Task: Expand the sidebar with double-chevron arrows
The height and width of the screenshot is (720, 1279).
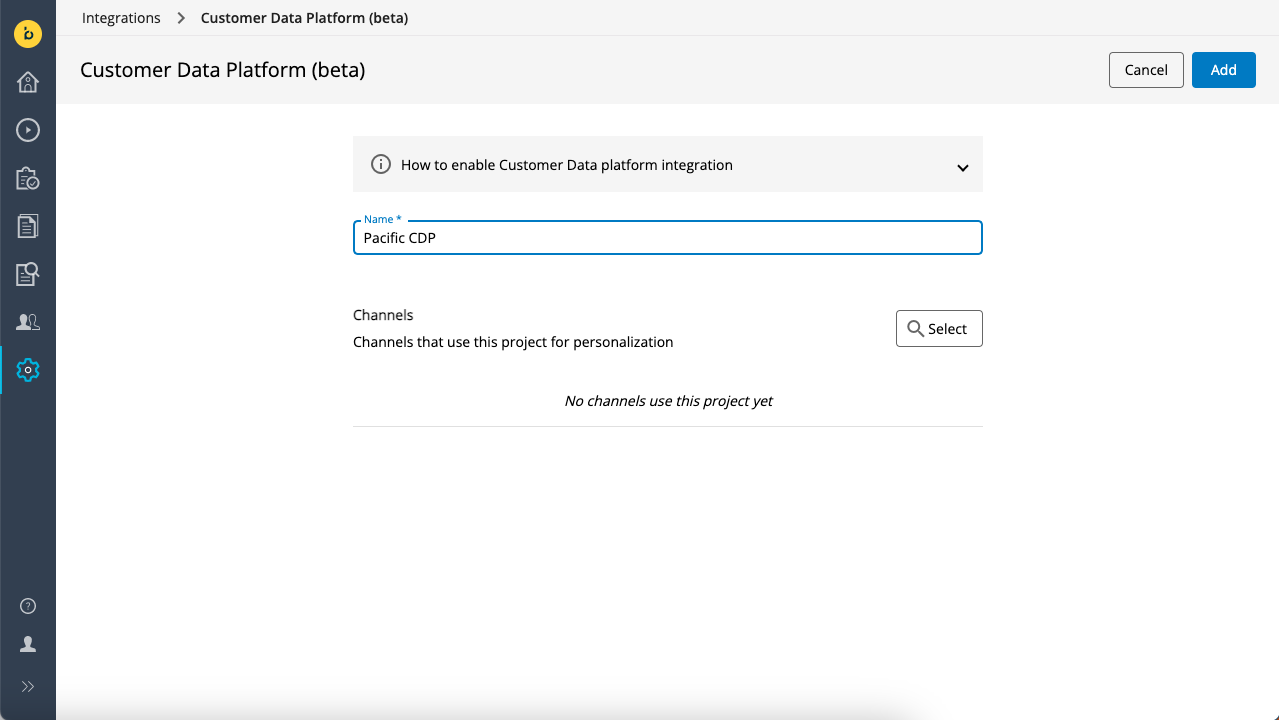Action: click(x=28, y=687)
